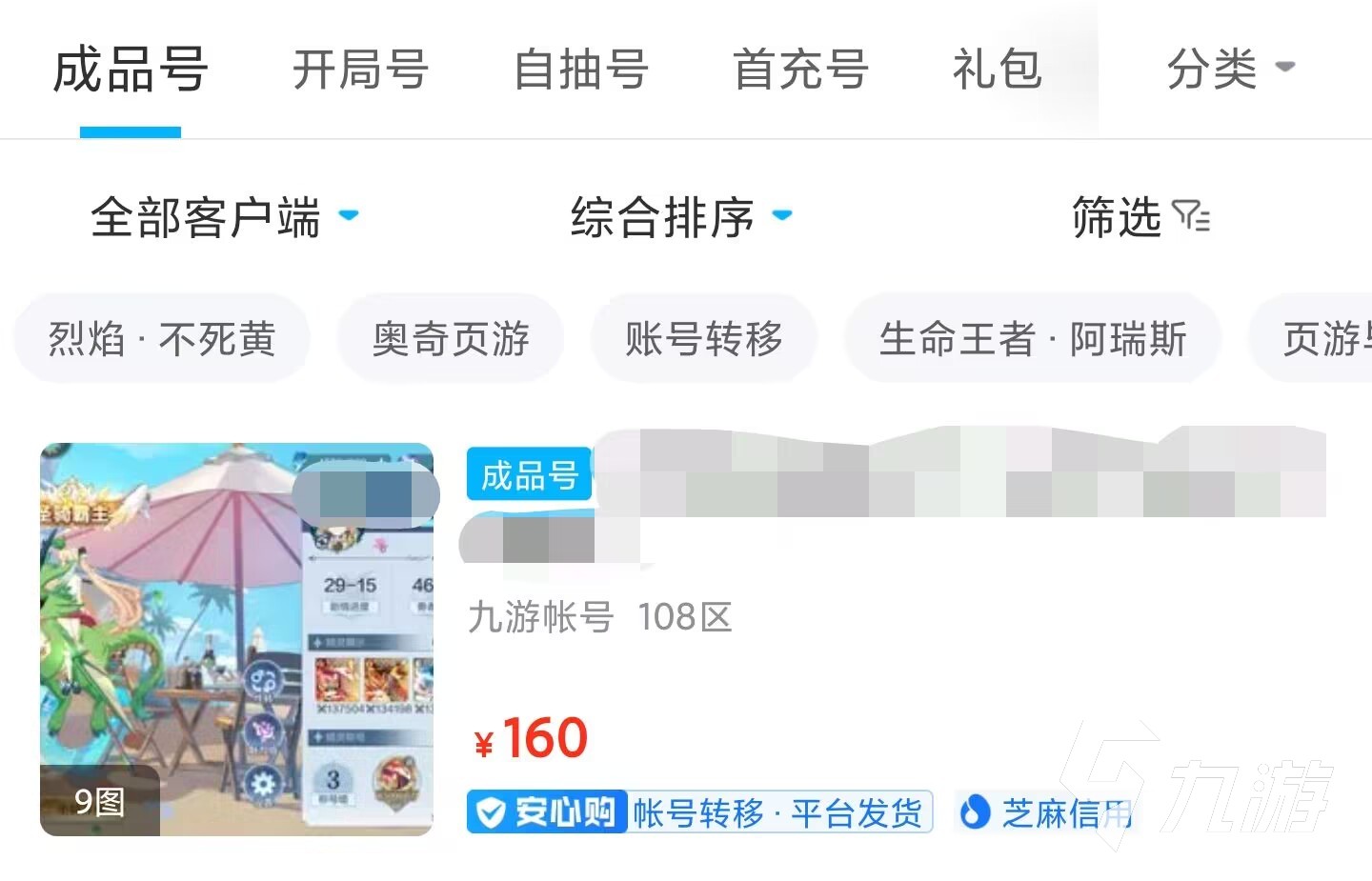Switch to the 成品号 tab
Screen dimensions: 1372x881
pos(131,70)
